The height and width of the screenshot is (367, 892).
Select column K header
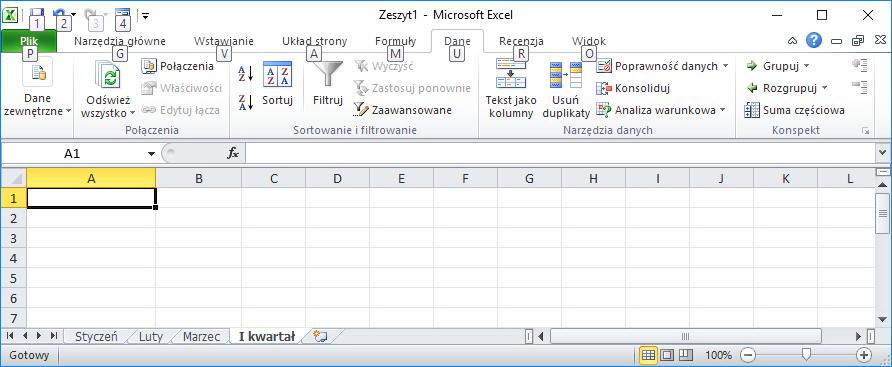click(786, 179)
